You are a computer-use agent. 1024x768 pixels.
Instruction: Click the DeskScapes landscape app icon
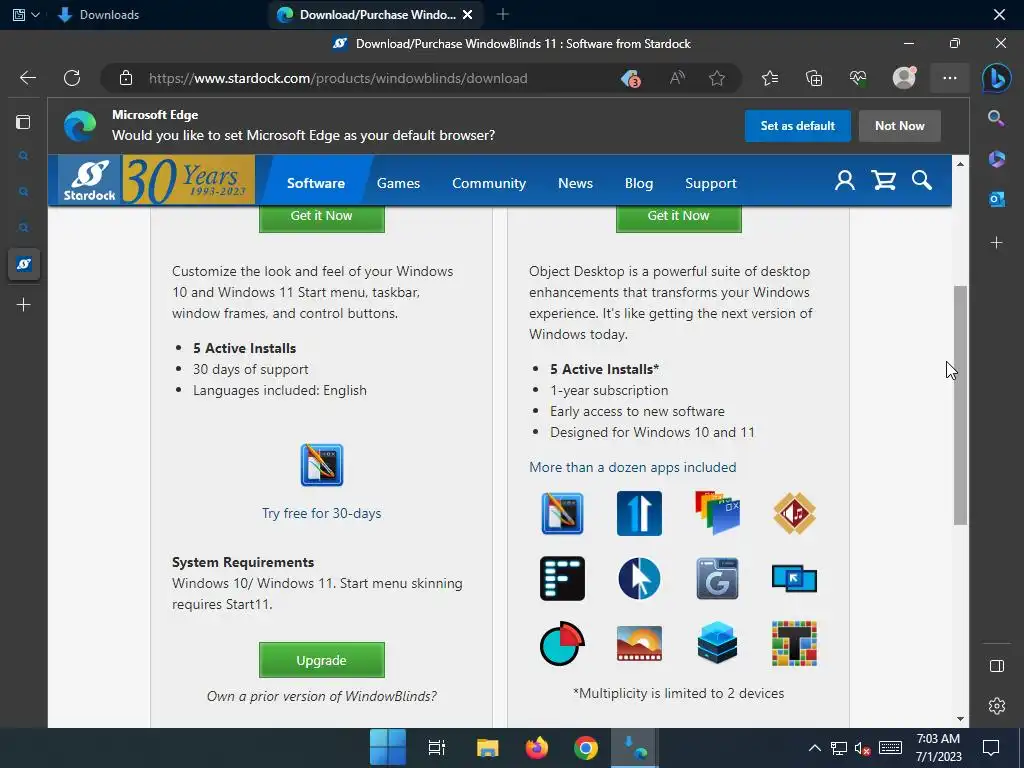point(639,643)
